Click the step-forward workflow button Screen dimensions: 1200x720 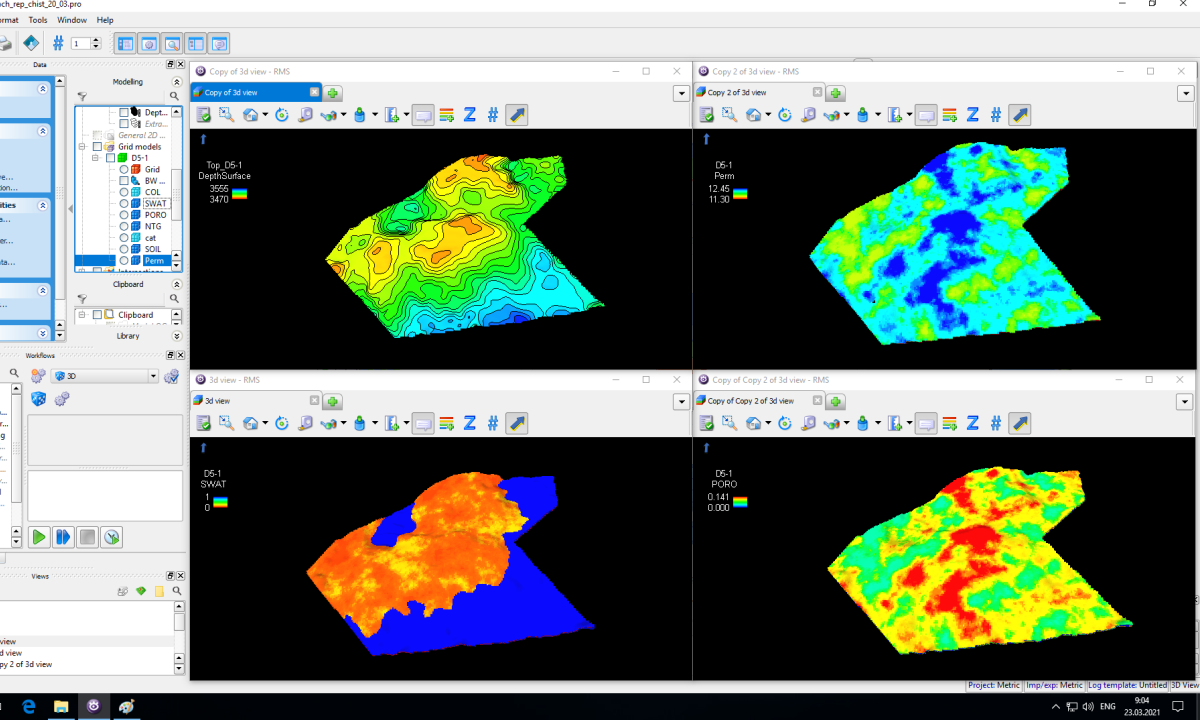pyautogui.click(x=63, y=537)
